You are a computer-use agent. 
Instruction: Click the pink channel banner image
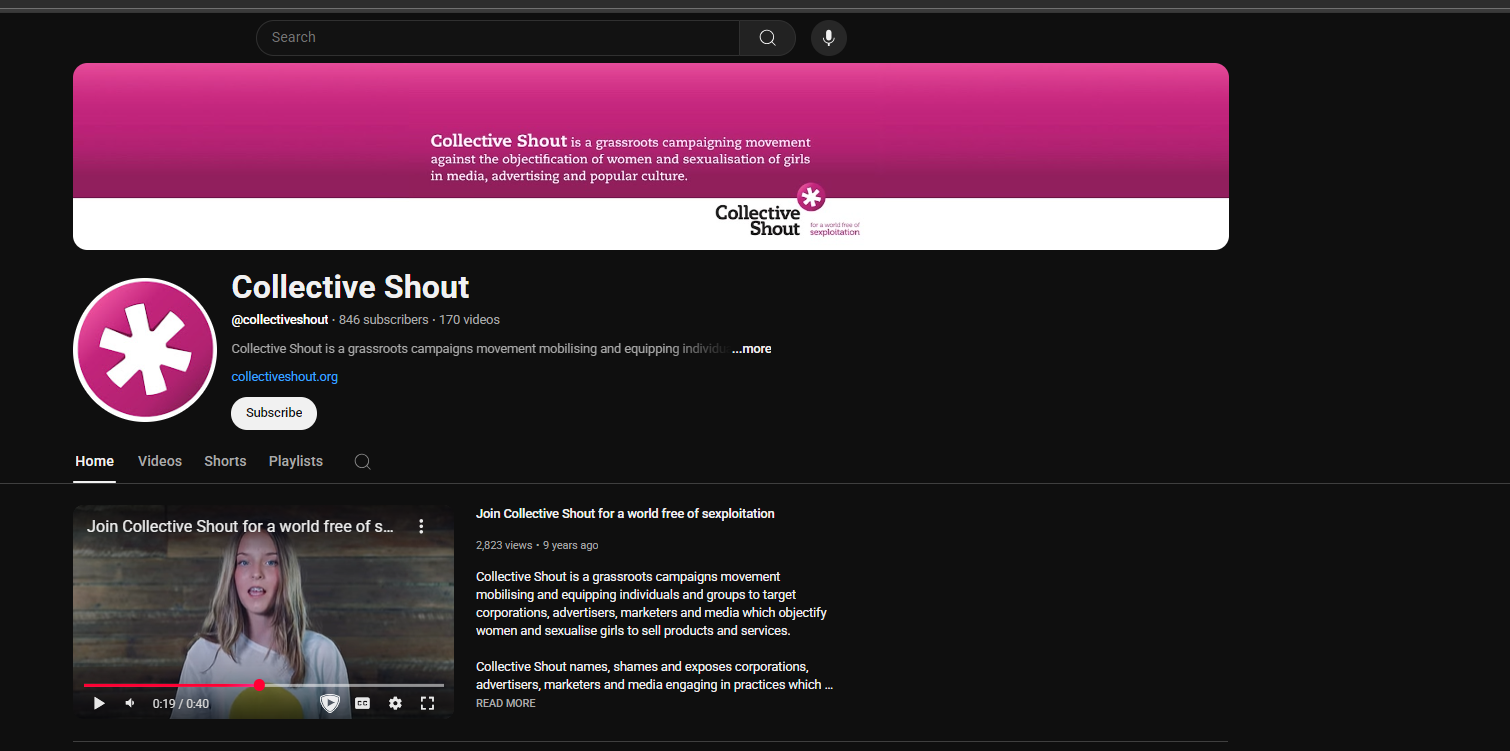coord(651,156)
